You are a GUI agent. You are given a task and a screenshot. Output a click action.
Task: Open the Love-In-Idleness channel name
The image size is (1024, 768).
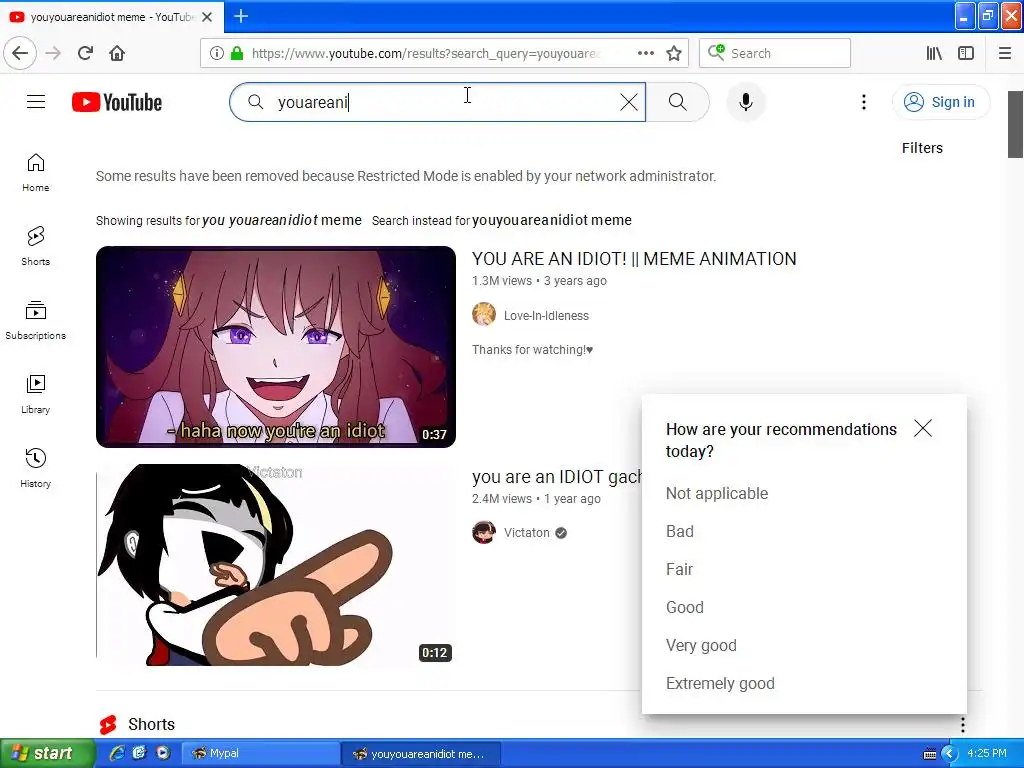tap(546, 315)
